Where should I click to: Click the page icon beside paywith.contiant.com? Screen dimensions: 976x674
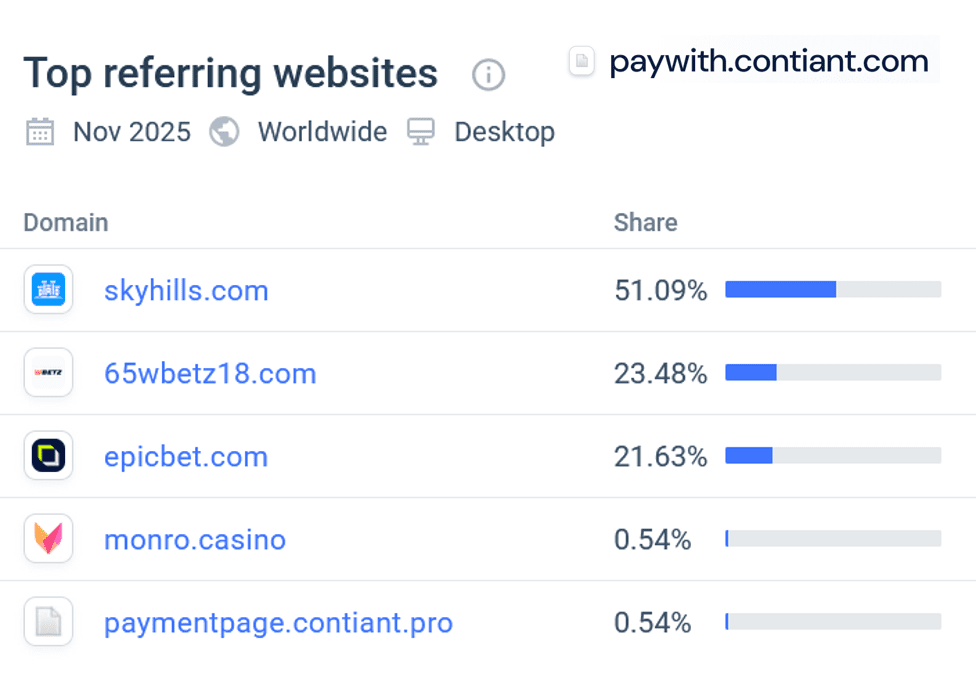[x=581, y=62]
